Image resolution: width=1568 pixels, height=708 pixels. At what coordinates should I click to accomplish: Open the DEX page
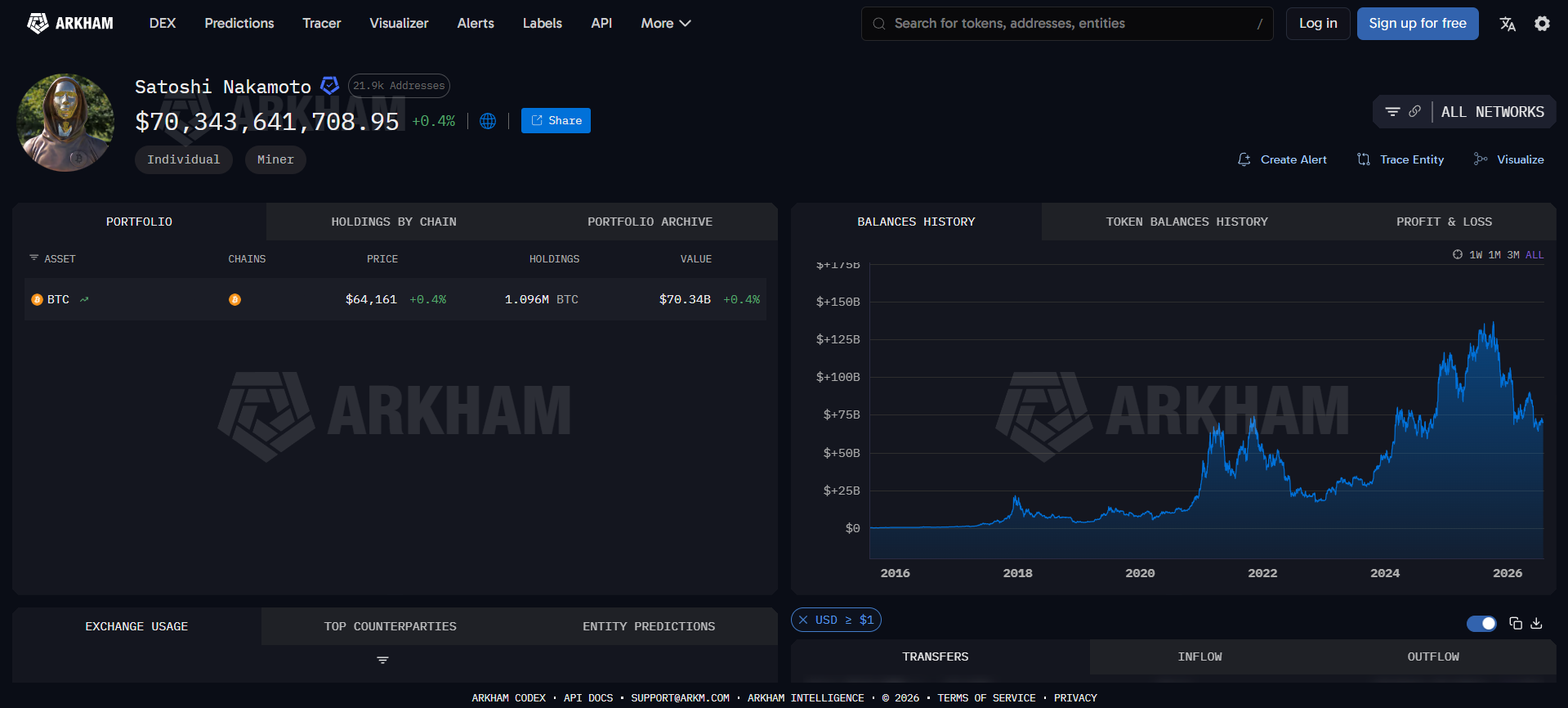pos(163,24)
